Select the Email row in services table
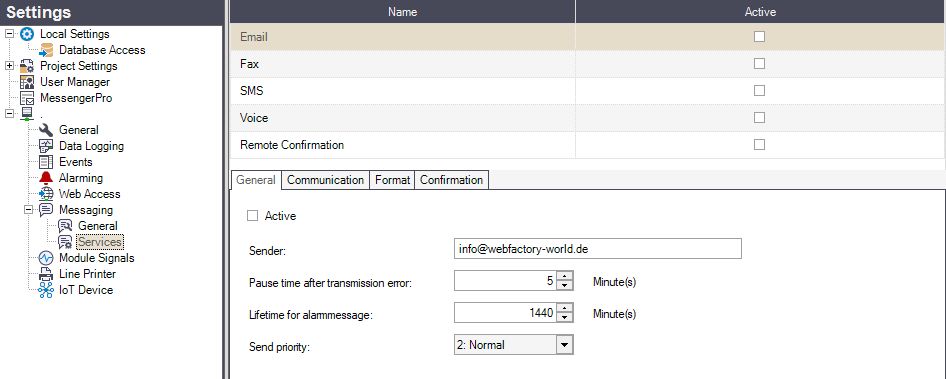Screen dimensions: 946x379 587,37
